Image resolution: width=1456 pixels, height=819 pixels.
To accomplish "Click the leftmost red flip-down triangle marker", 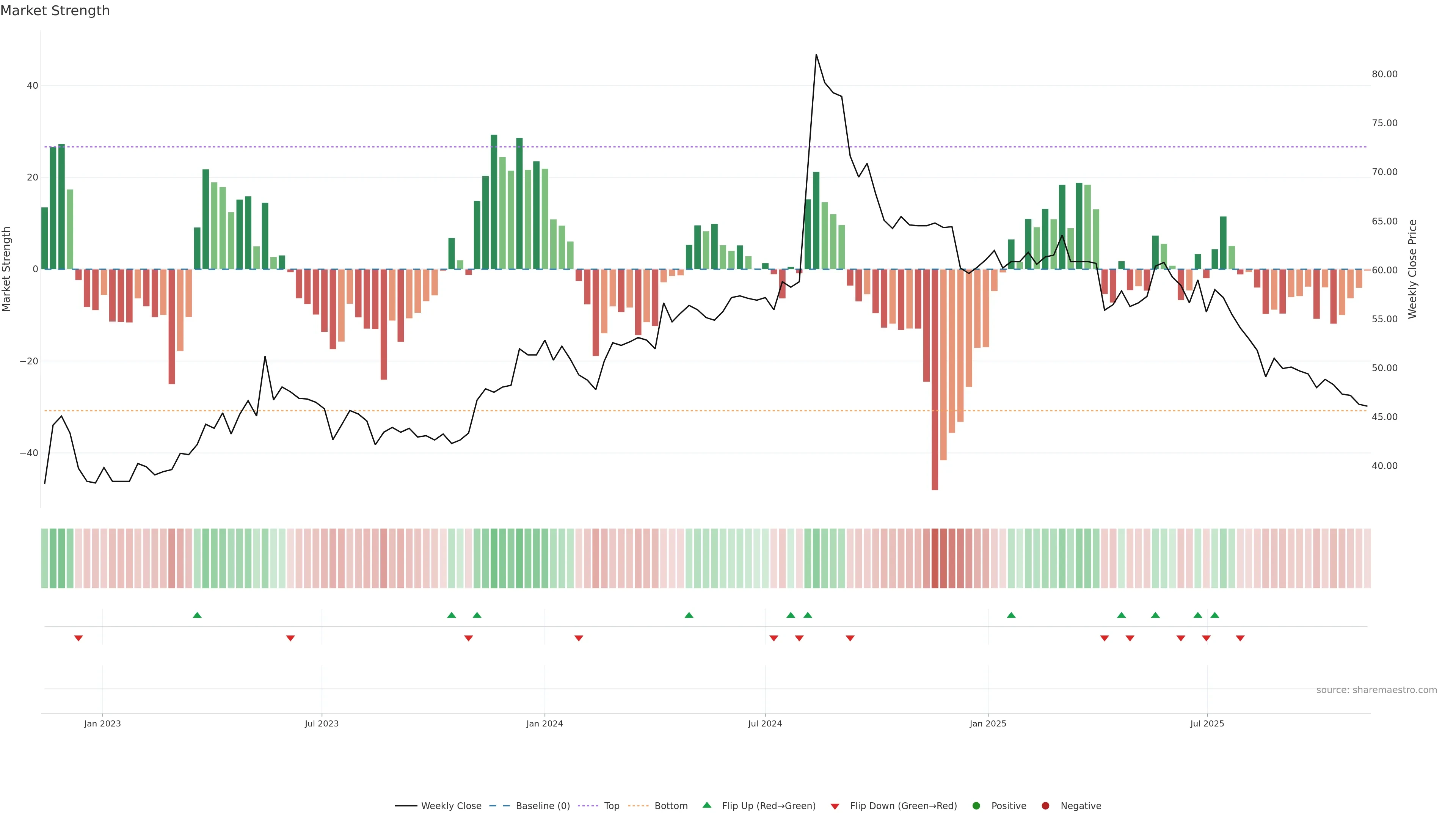I will click(78, 638).
